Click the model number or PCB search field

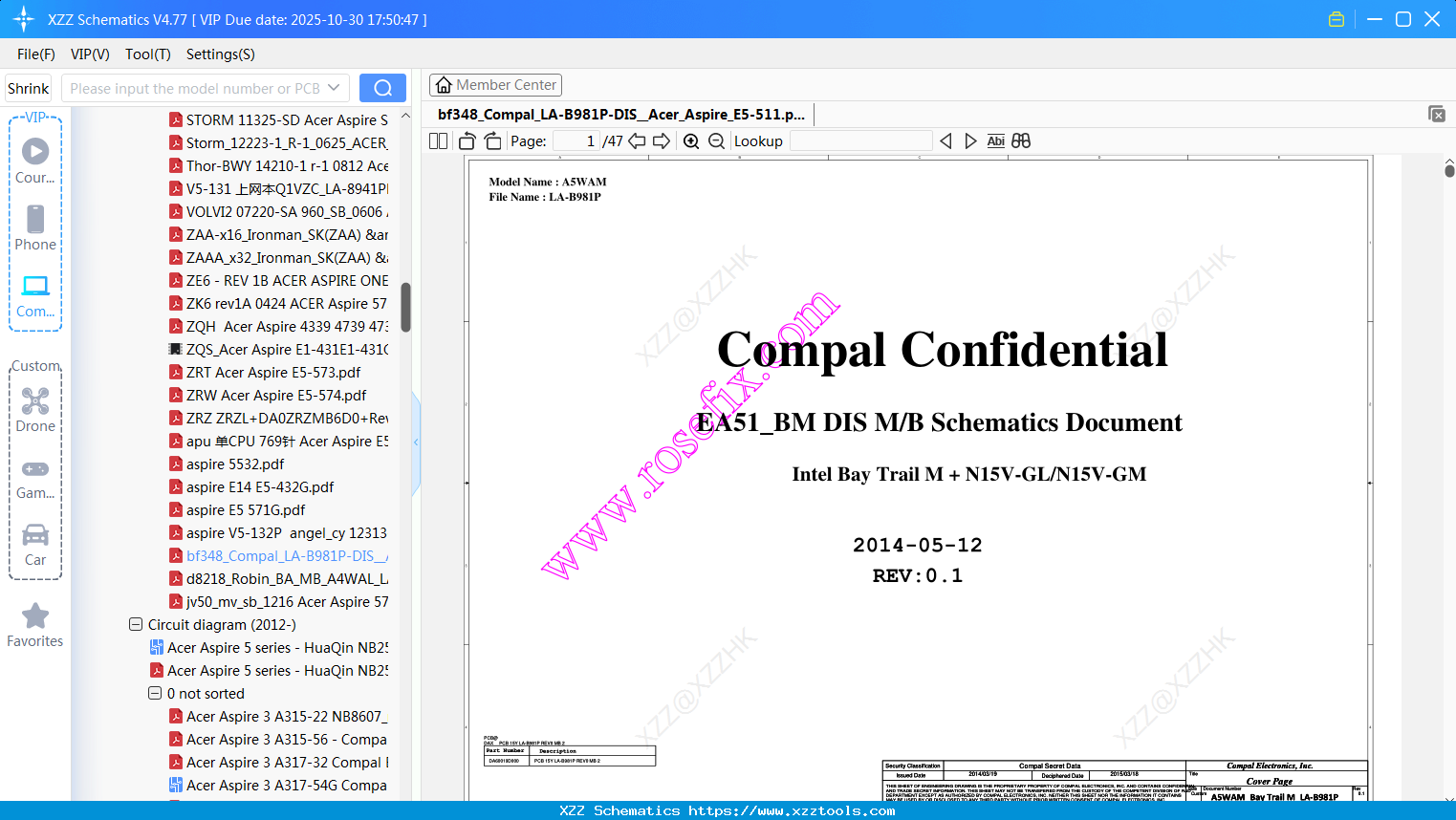click(x=194, y=88)
